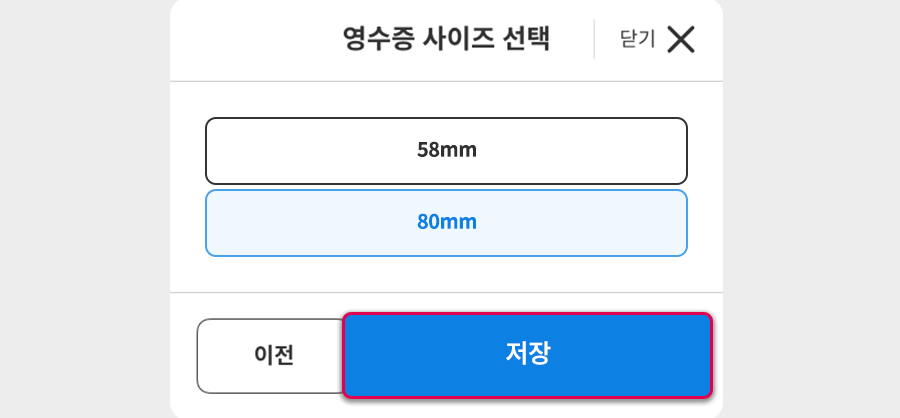This screenshot has width=900, height=418.
Task: Click the blue-outlined 80mm box
Action: click(447, 223)
